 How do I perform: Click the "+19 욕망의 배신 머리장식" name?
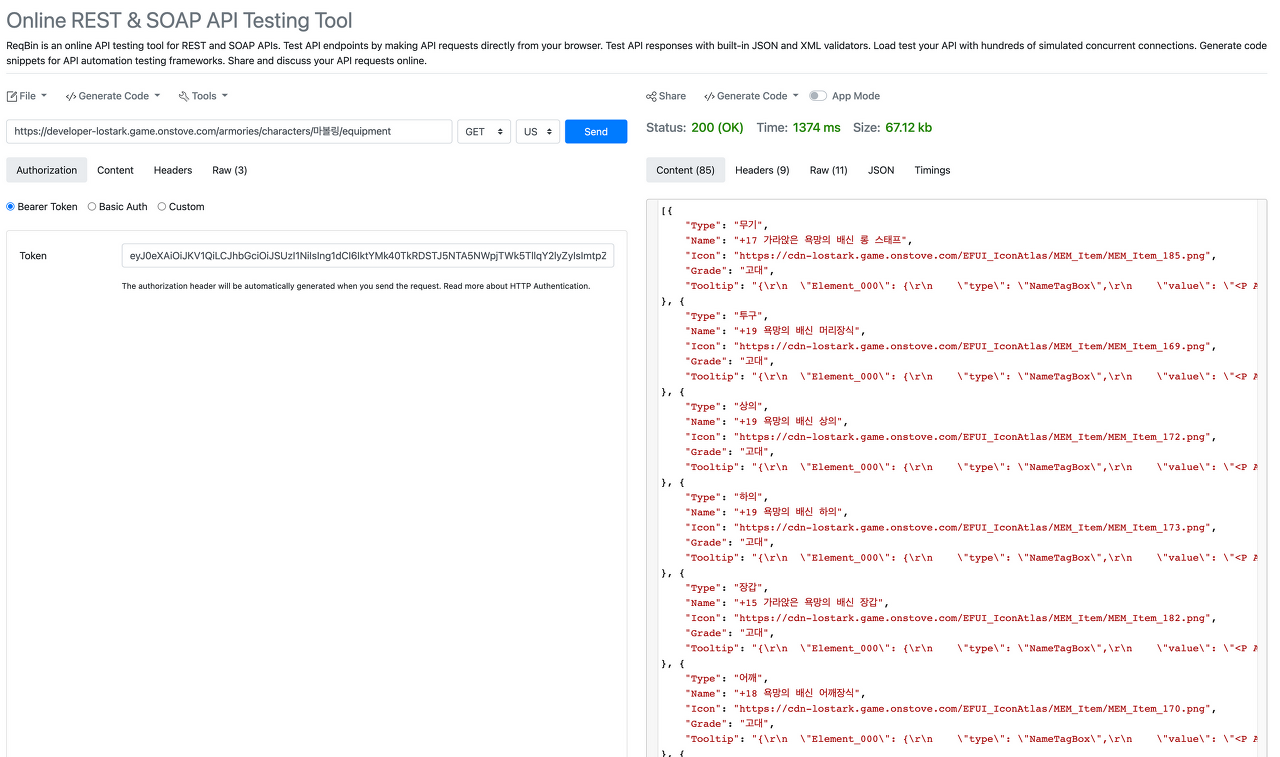tap(799, 331)
